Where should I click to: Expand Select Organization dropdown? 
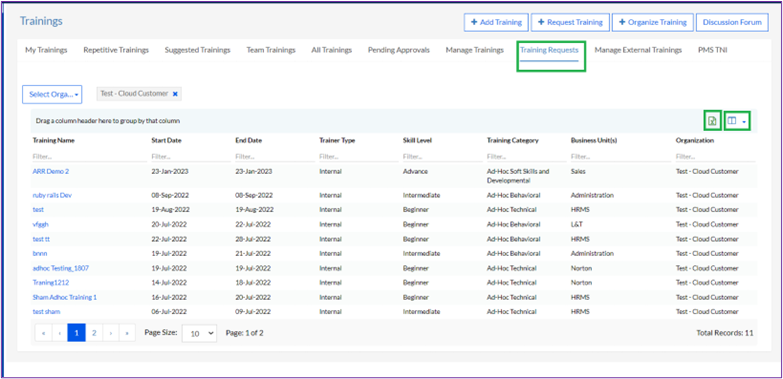(x=52, y=94)
